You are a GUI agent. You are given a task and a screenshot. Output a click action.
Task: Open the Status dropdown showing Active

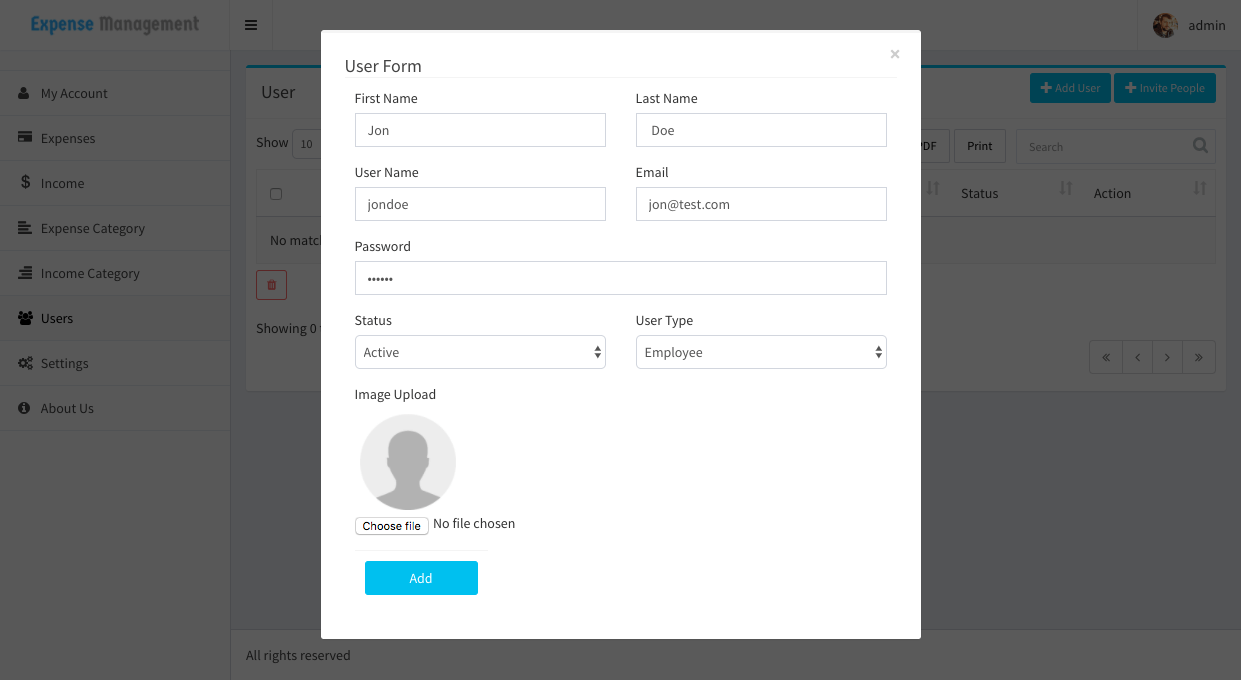pos(480,352)
